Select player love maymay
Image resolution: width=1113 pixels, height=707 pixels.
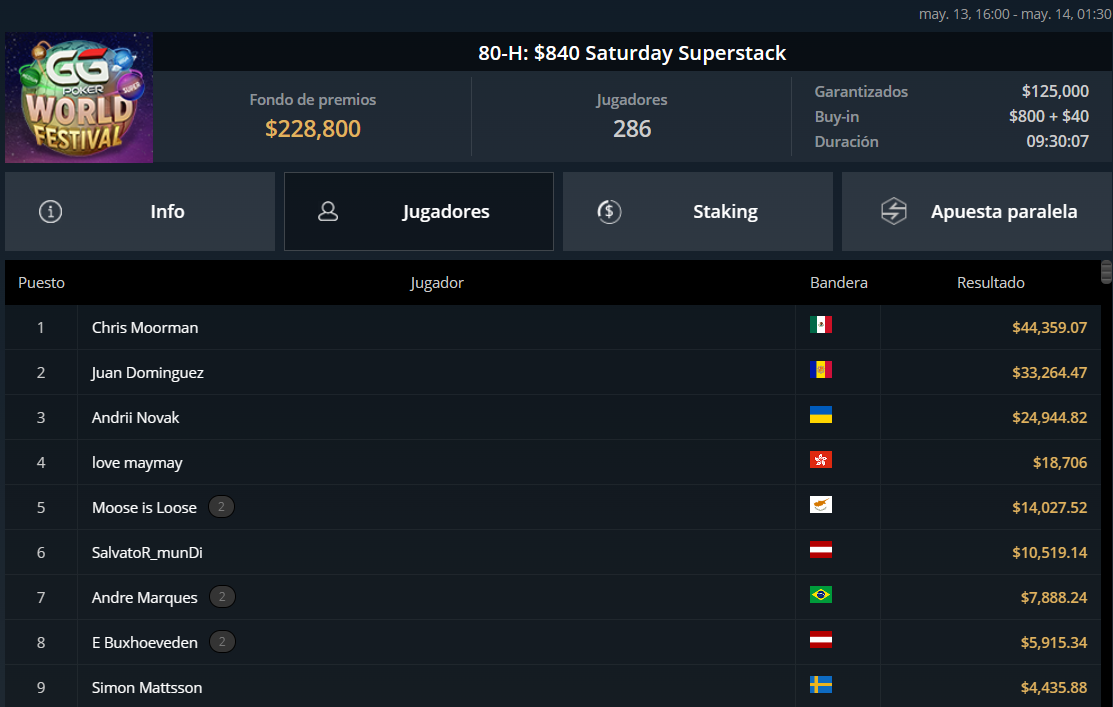coord(137,463)
